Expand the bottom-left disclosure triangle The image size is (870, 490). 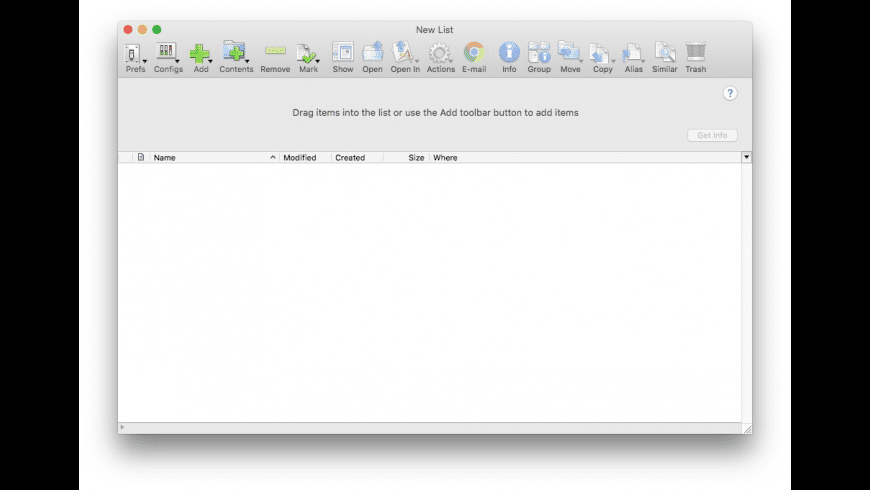122,427
